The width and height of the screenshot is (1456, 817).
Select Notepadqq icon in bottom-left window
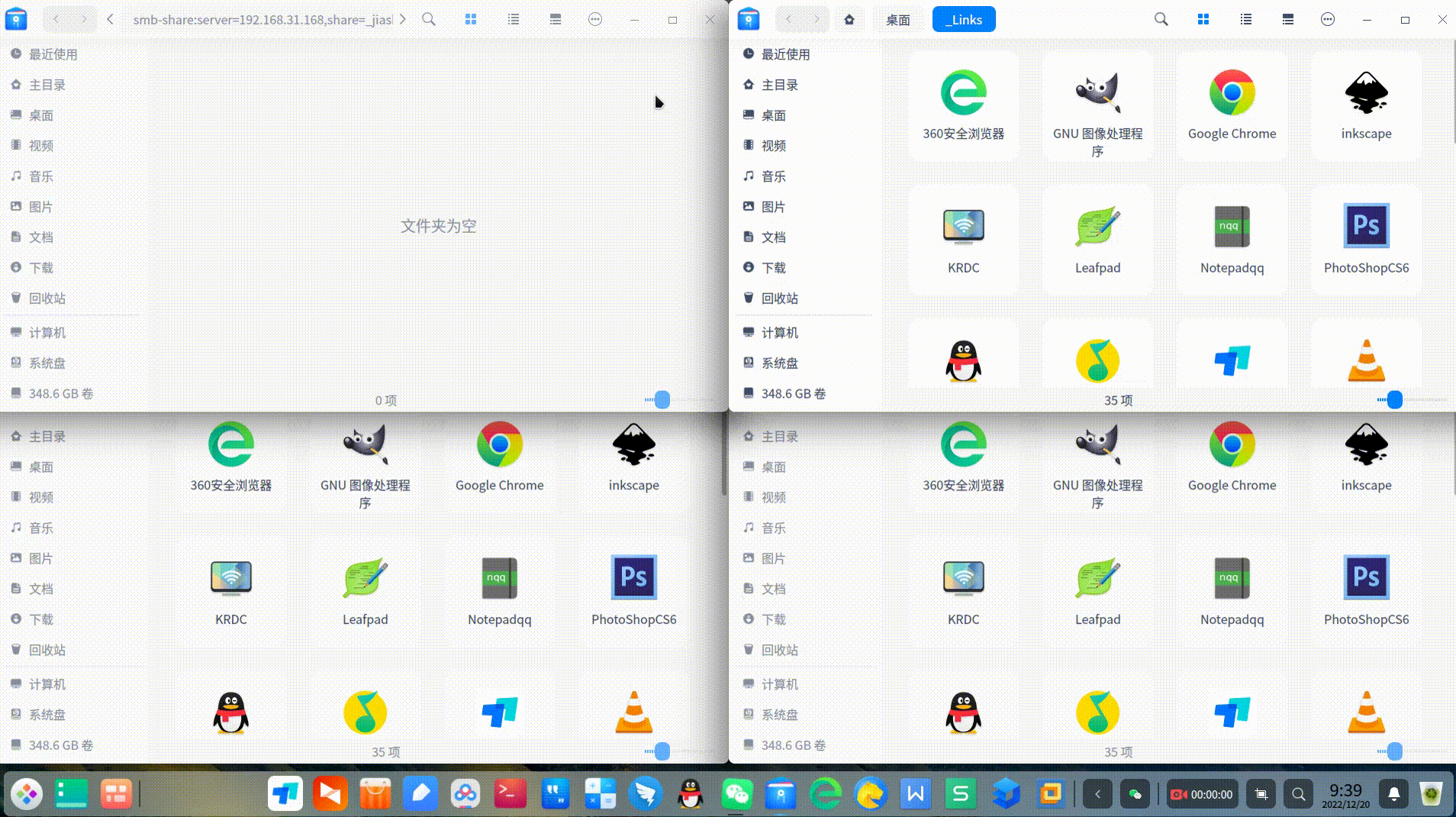499,577
